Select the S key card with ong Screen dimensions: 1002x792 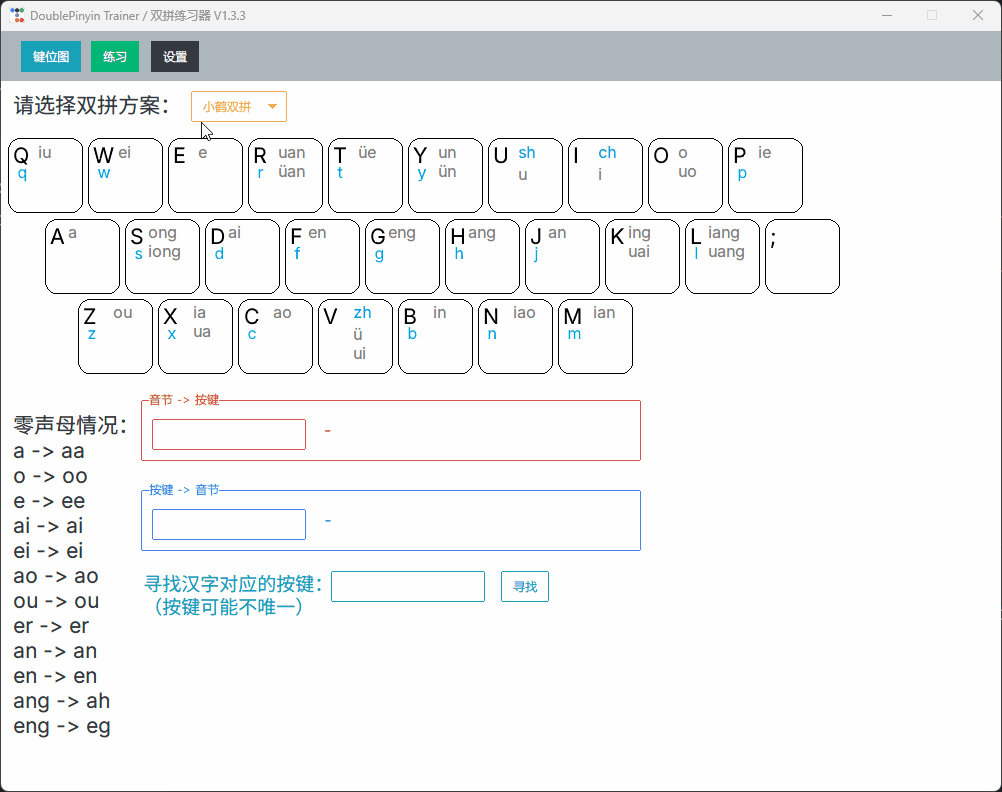pyautogui.click(x=162, y=257)
